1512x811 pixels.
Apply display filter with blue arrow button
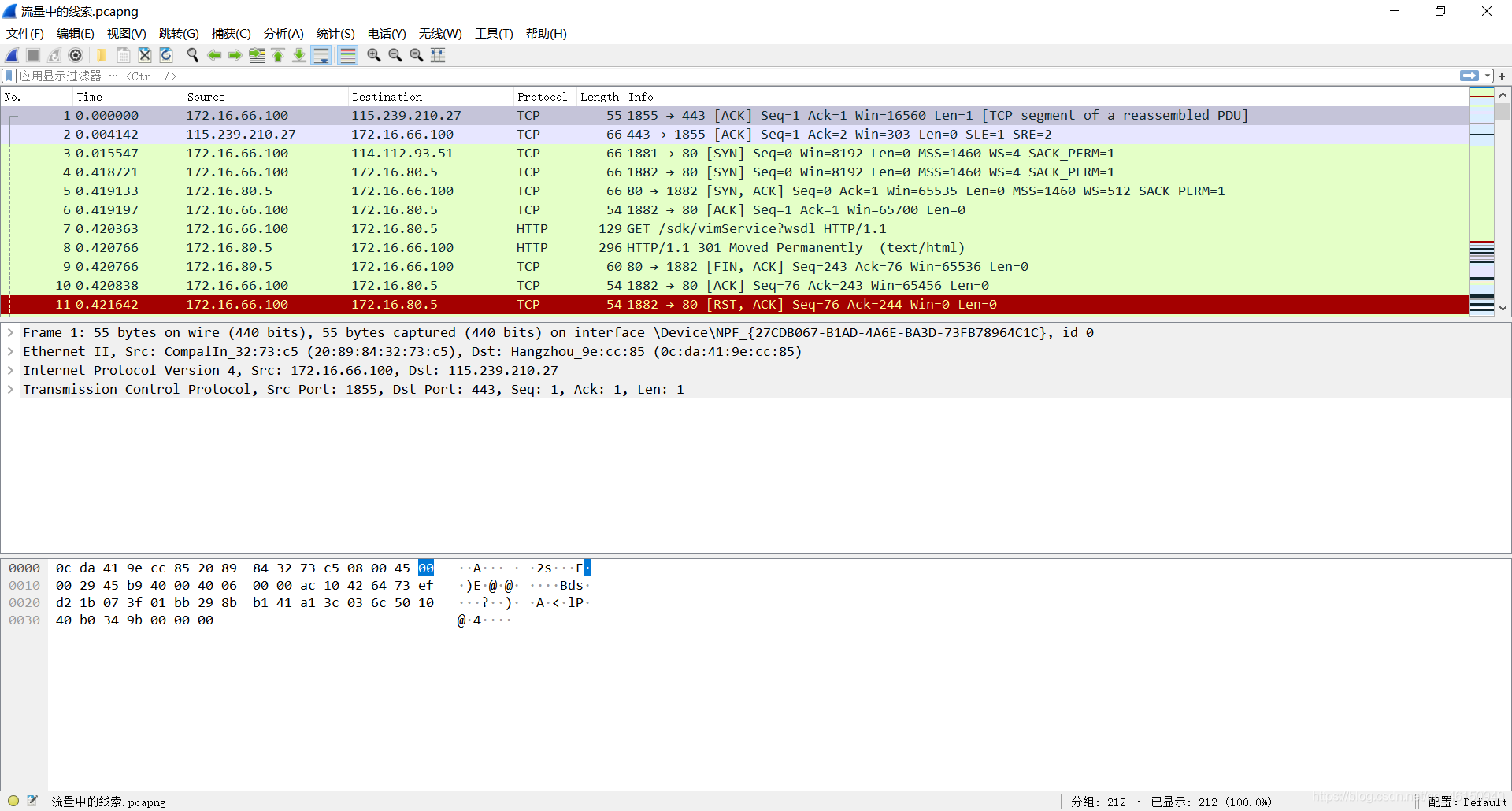point(1469,76)
